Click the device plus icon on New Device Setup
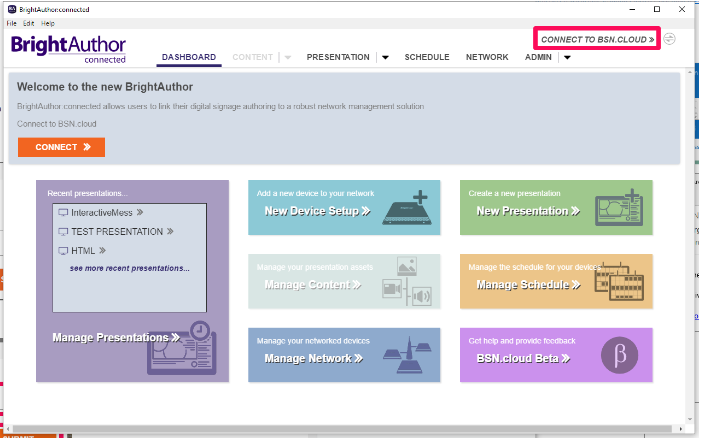Viewport: 704px width, 440px height. pos(408,207)
